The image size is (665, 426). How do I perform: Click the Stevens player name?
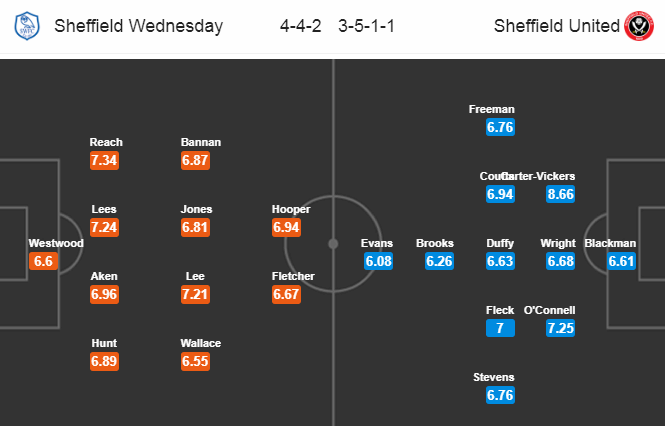[494, 377]
